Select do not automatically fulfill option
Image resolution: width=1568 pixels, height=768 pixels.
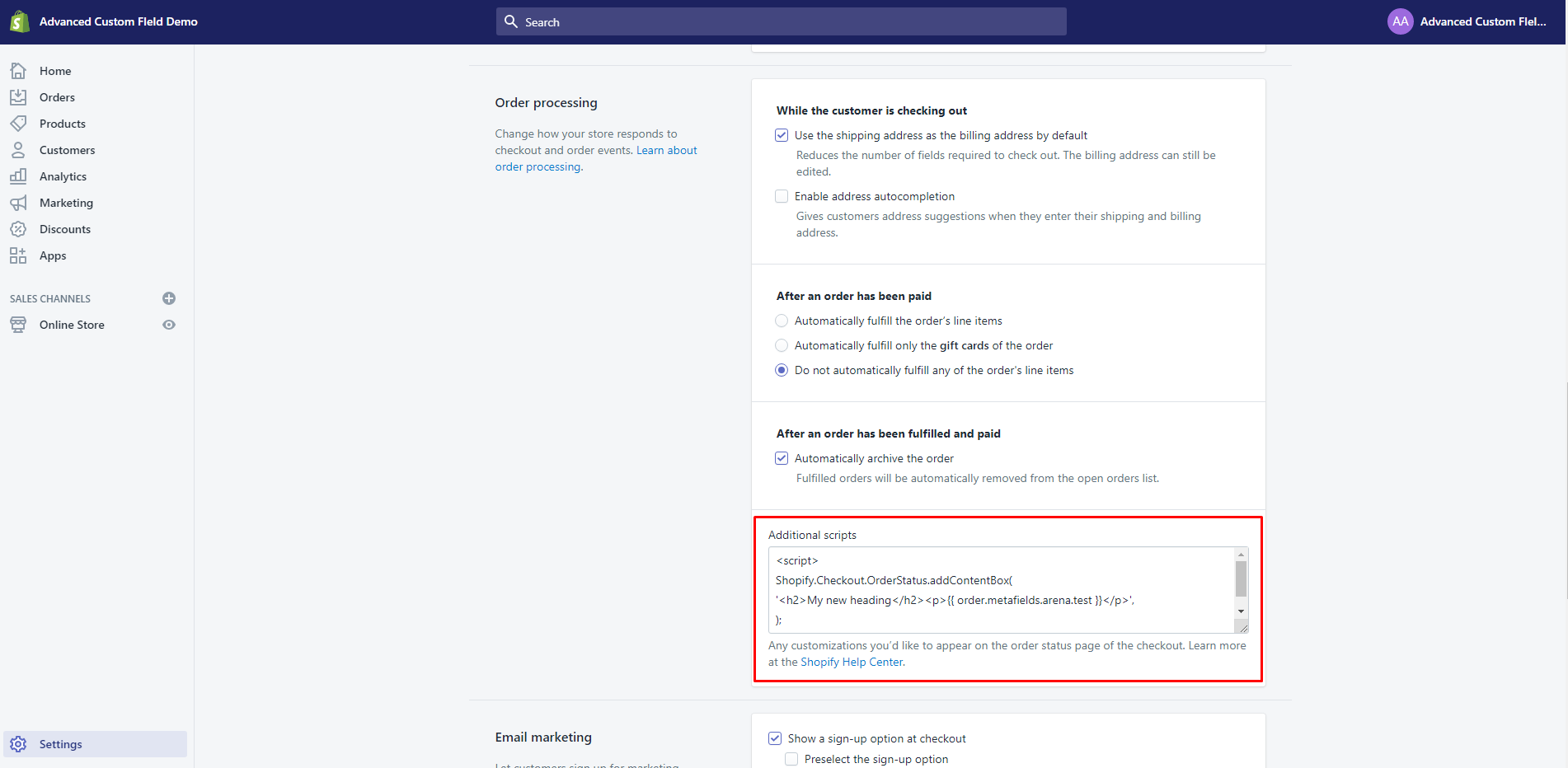click(782, 370)
